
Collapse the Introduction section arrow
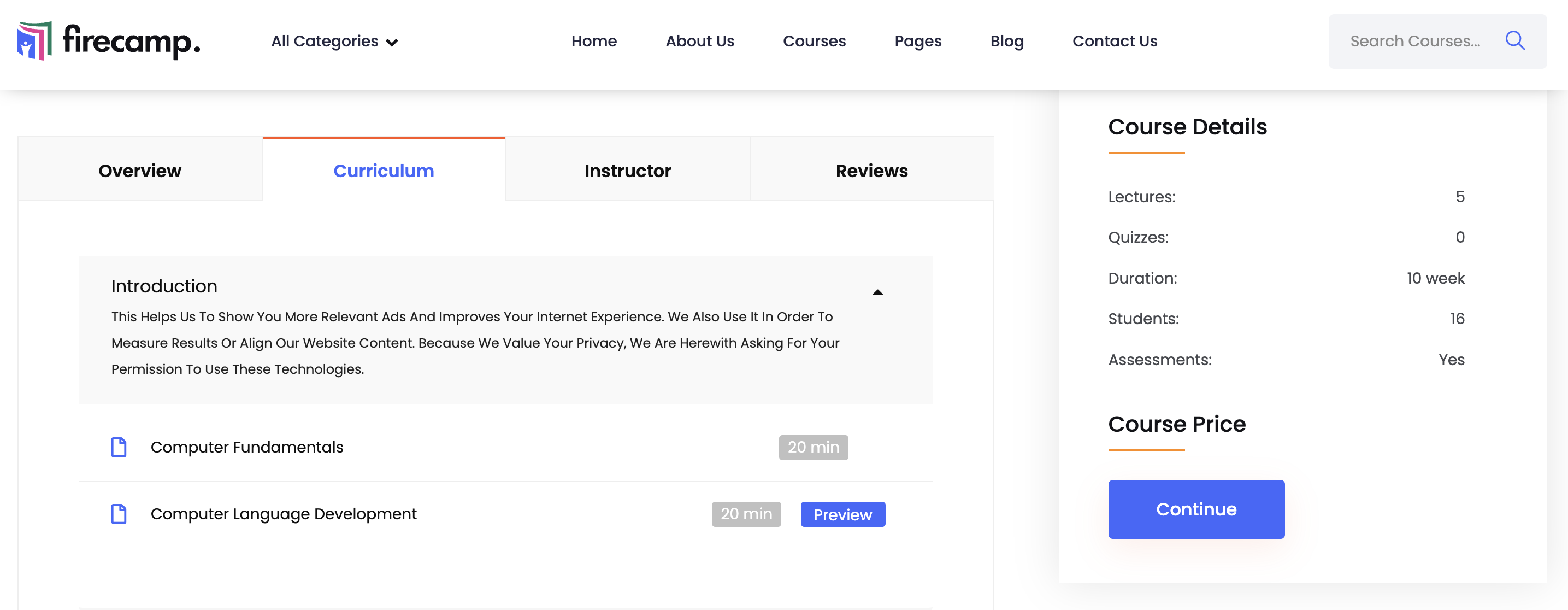(x=877, y=292)
